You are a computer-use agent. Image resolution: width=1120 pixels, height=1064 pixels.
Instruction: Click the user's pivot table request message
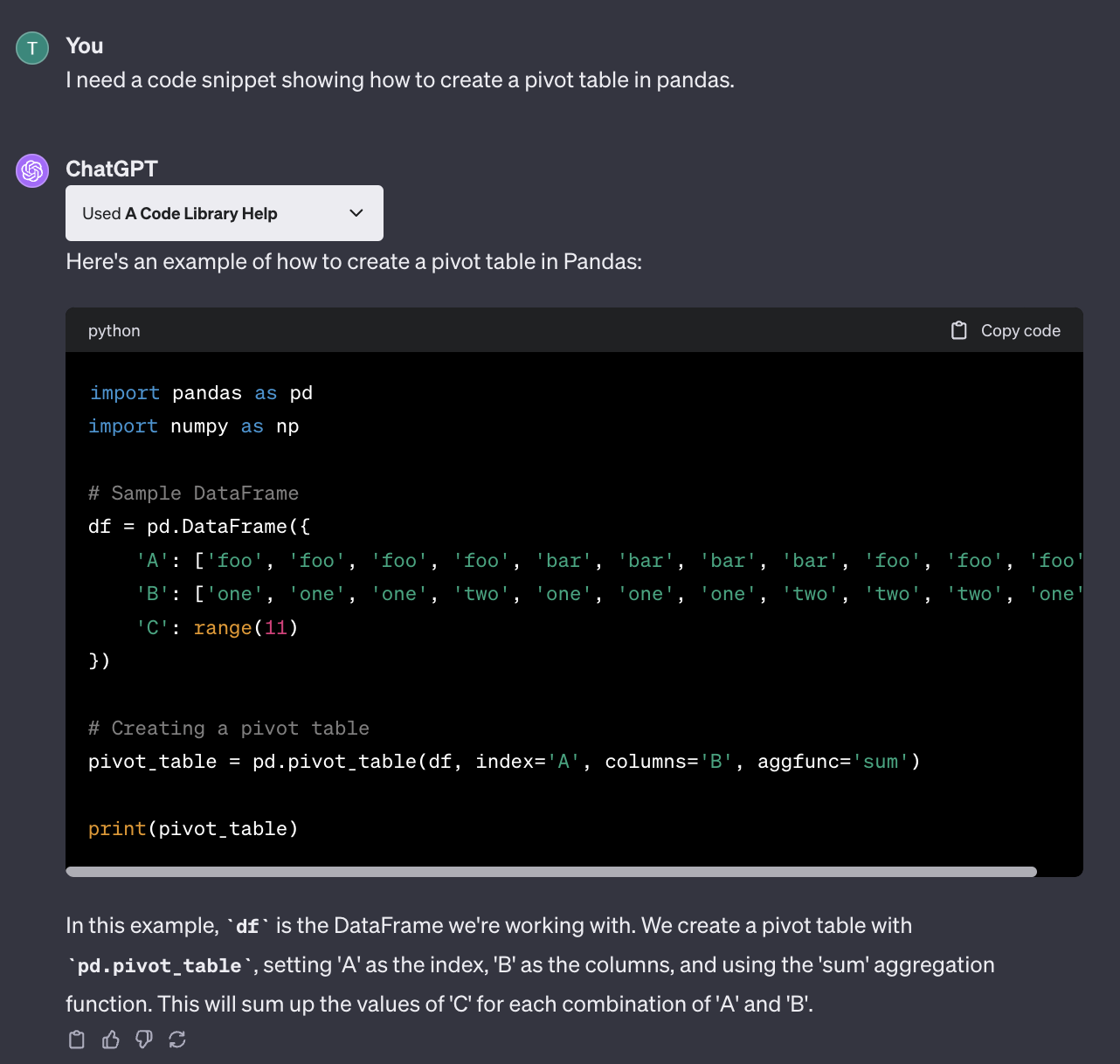400,80
